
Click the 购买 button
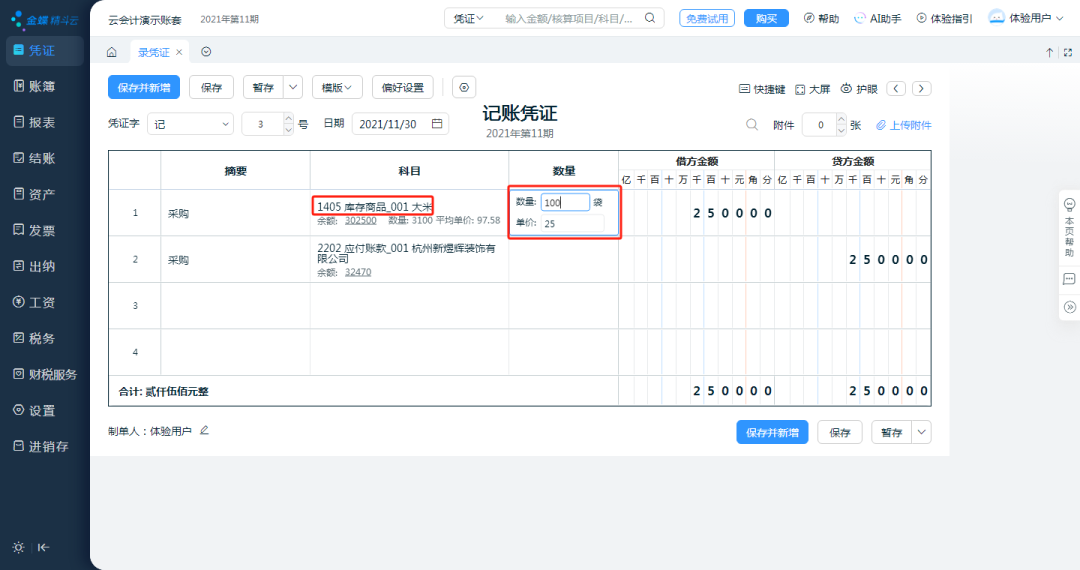tap(766, 19)
